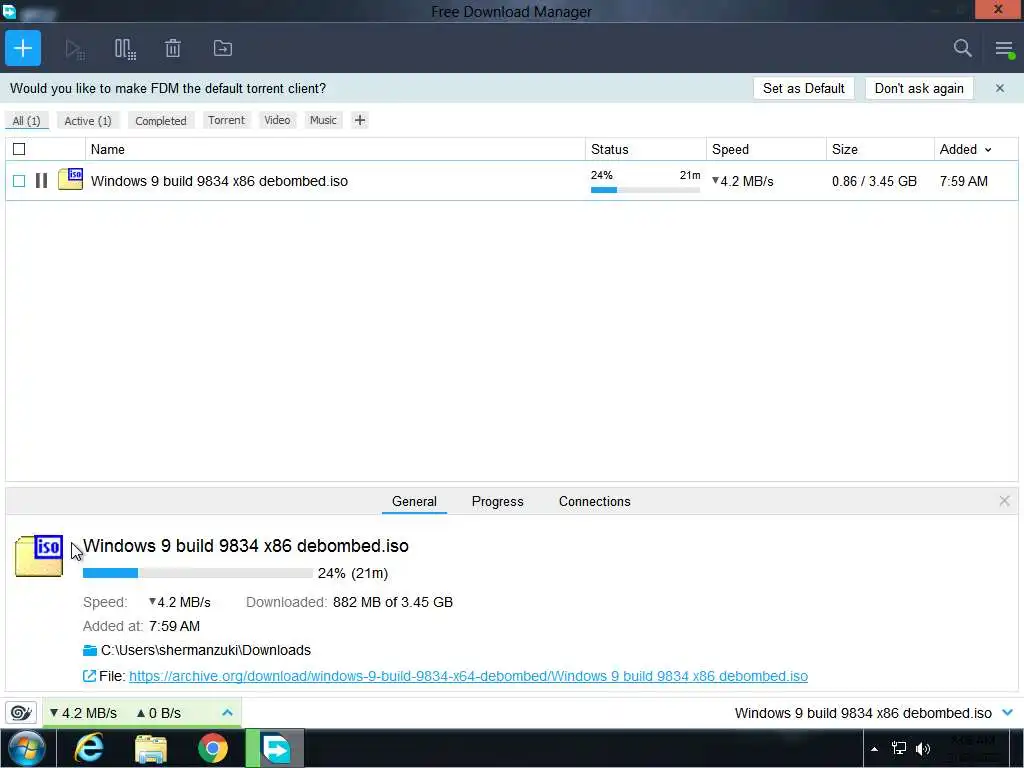Add a new download with the plus button
Screen dimensions: 1024x768
[x=23, y=48]
